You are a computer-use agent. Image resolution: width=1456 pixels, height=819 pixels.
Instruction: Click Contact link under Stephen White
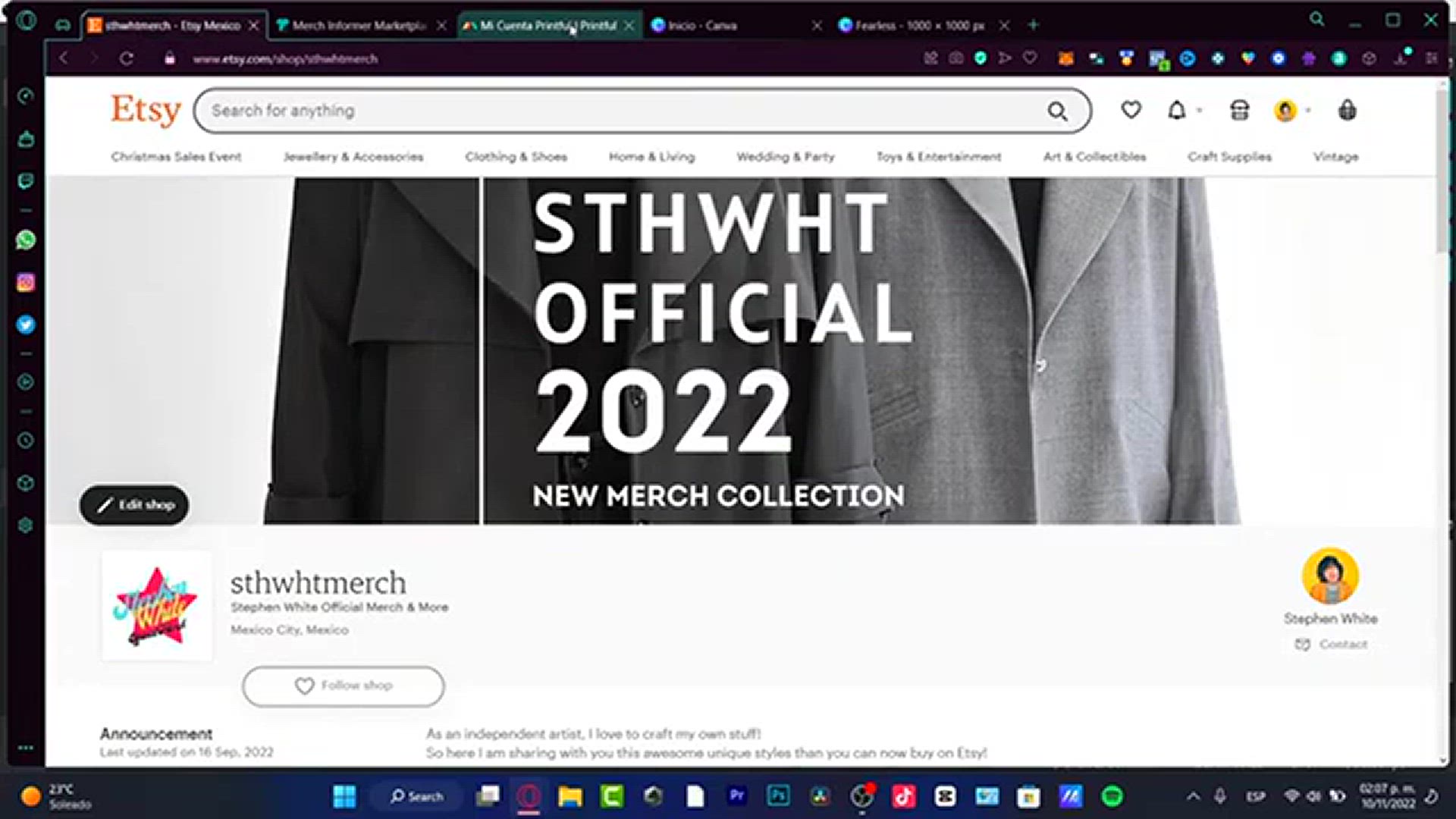pos(1332,645)
